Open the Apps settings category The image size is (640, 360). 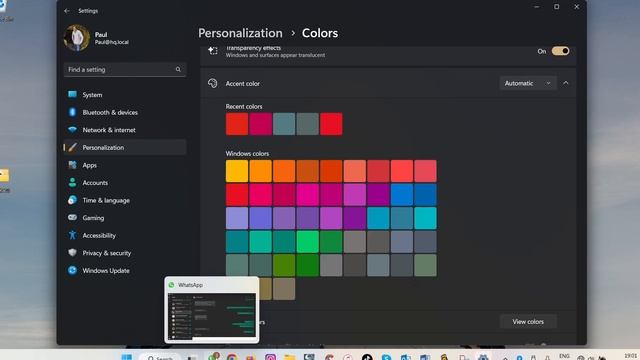pyautogui.click(x=125, y=165)
